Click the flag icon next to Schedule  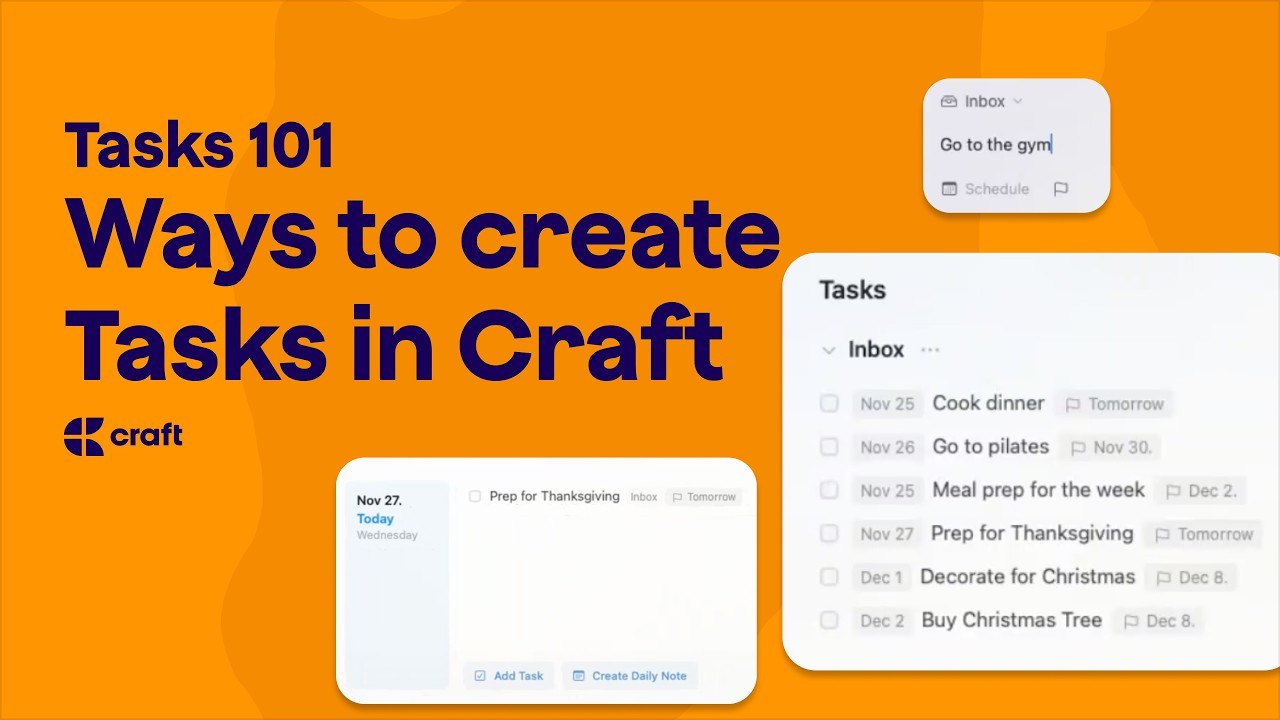(x=1061, y=188)
